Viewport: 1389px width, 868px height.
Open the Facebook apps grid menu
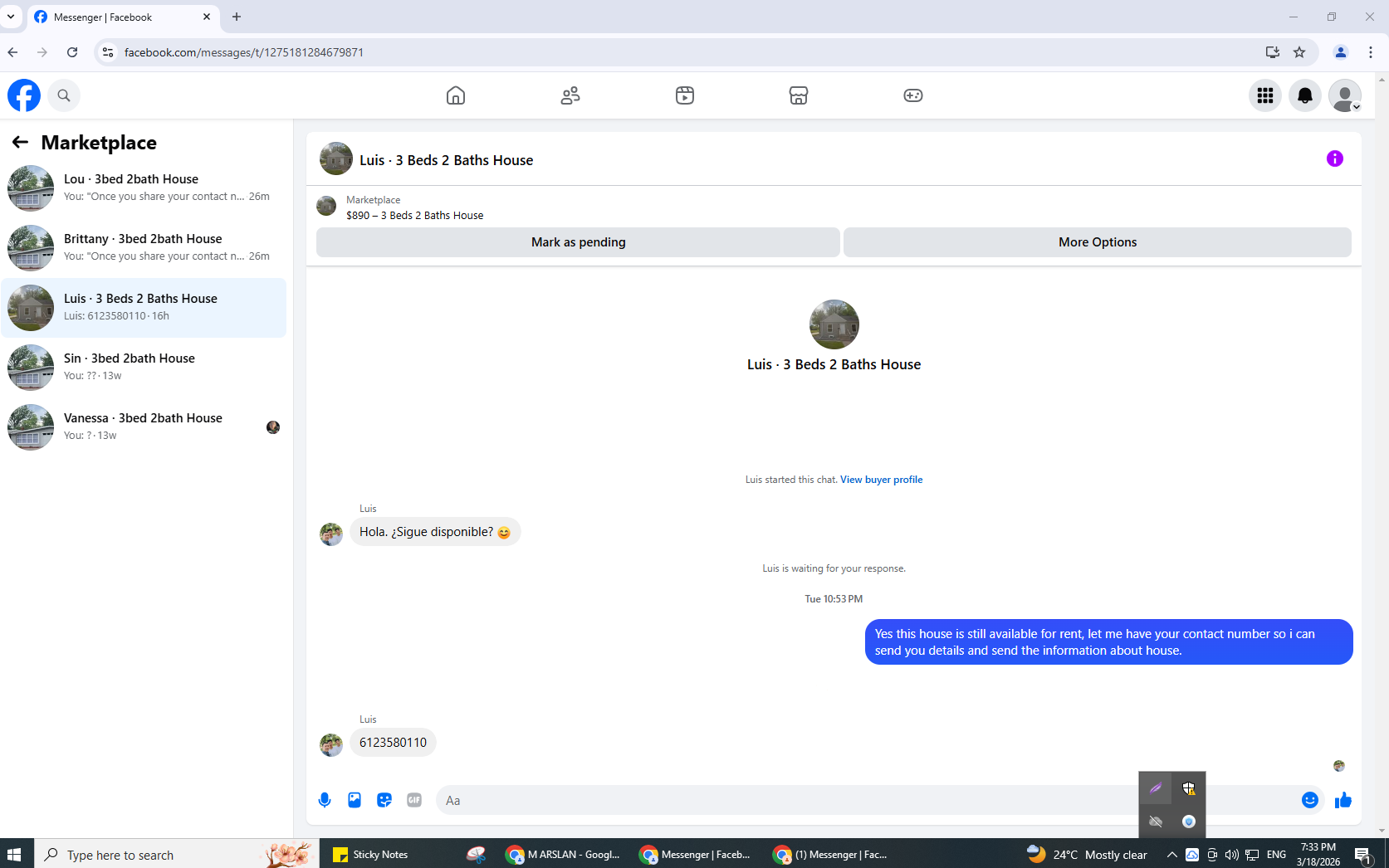pyautogui.click(x=1265, y=95)
